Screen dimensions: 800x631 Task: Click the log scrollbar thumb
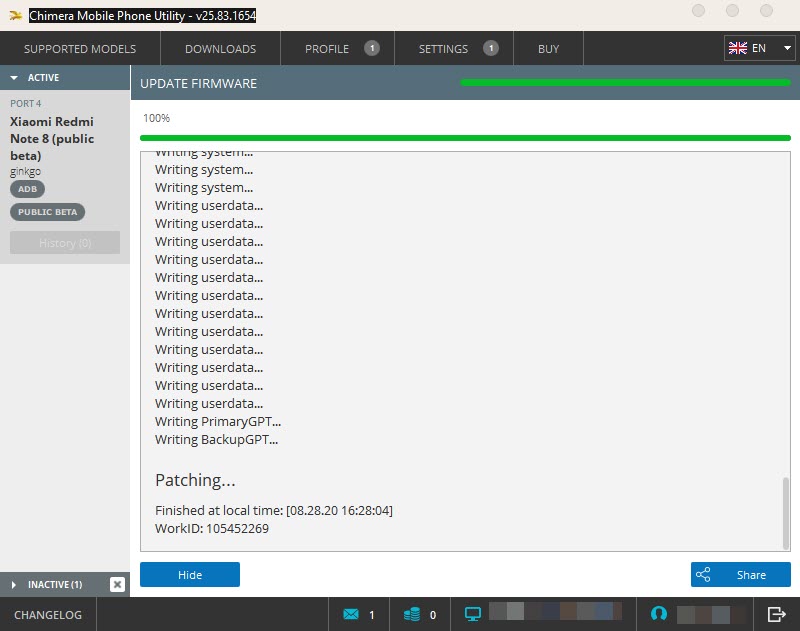coord(786,512)
